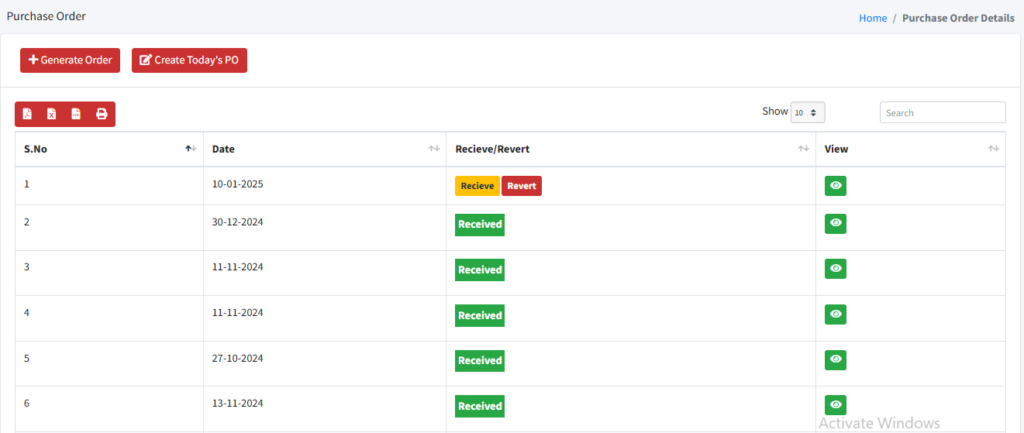View the order dated 13-11-2024
1024x433 pixels.
(835, 404)
